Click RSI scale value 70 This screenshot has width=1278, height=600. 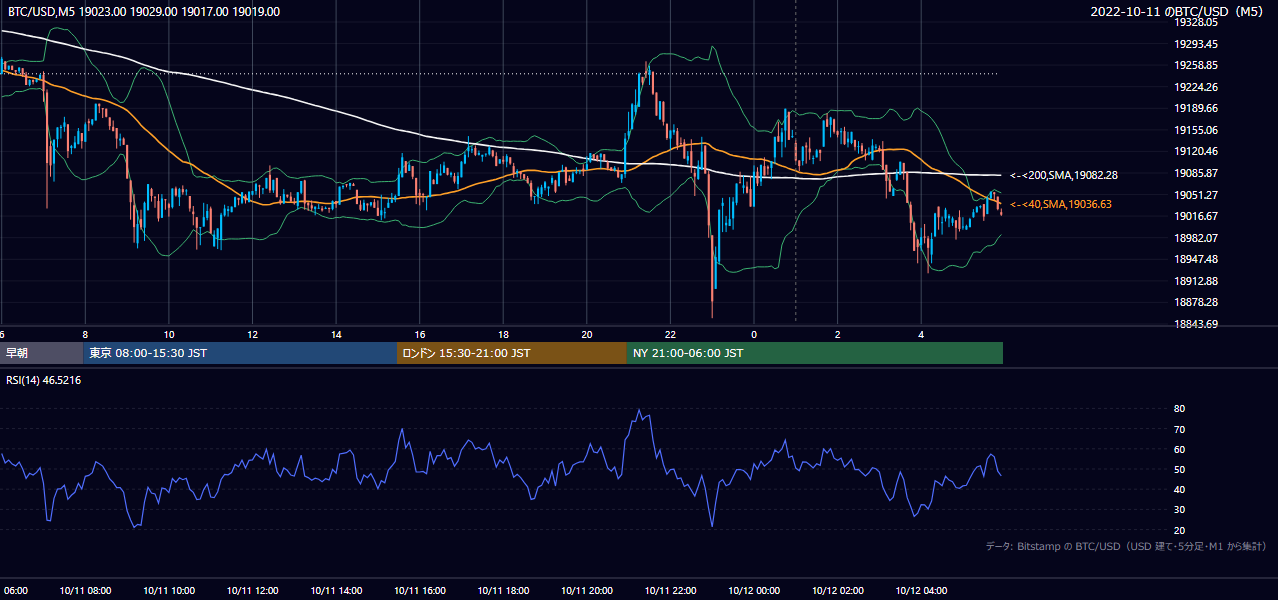(x=1180, y=429)
